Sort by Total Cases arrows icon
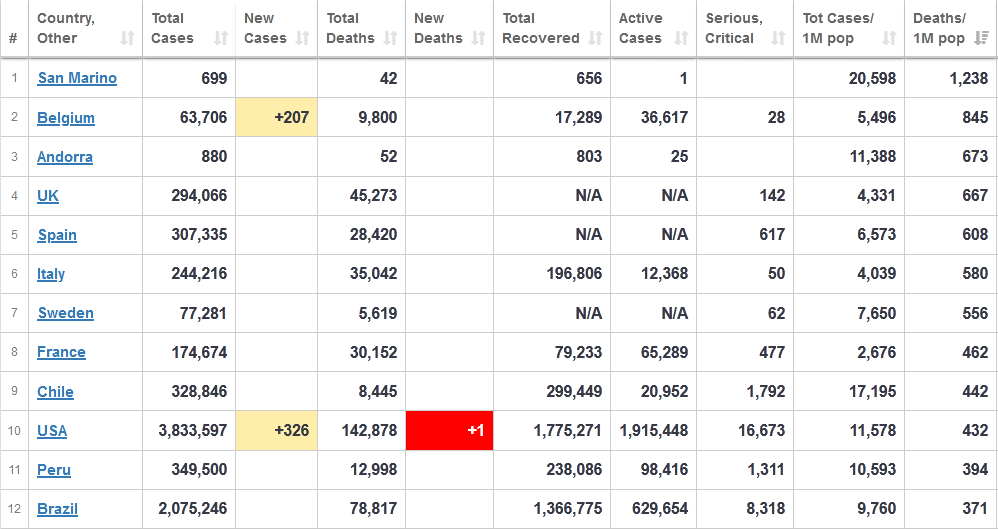998x529 pixels. [220, 38]
